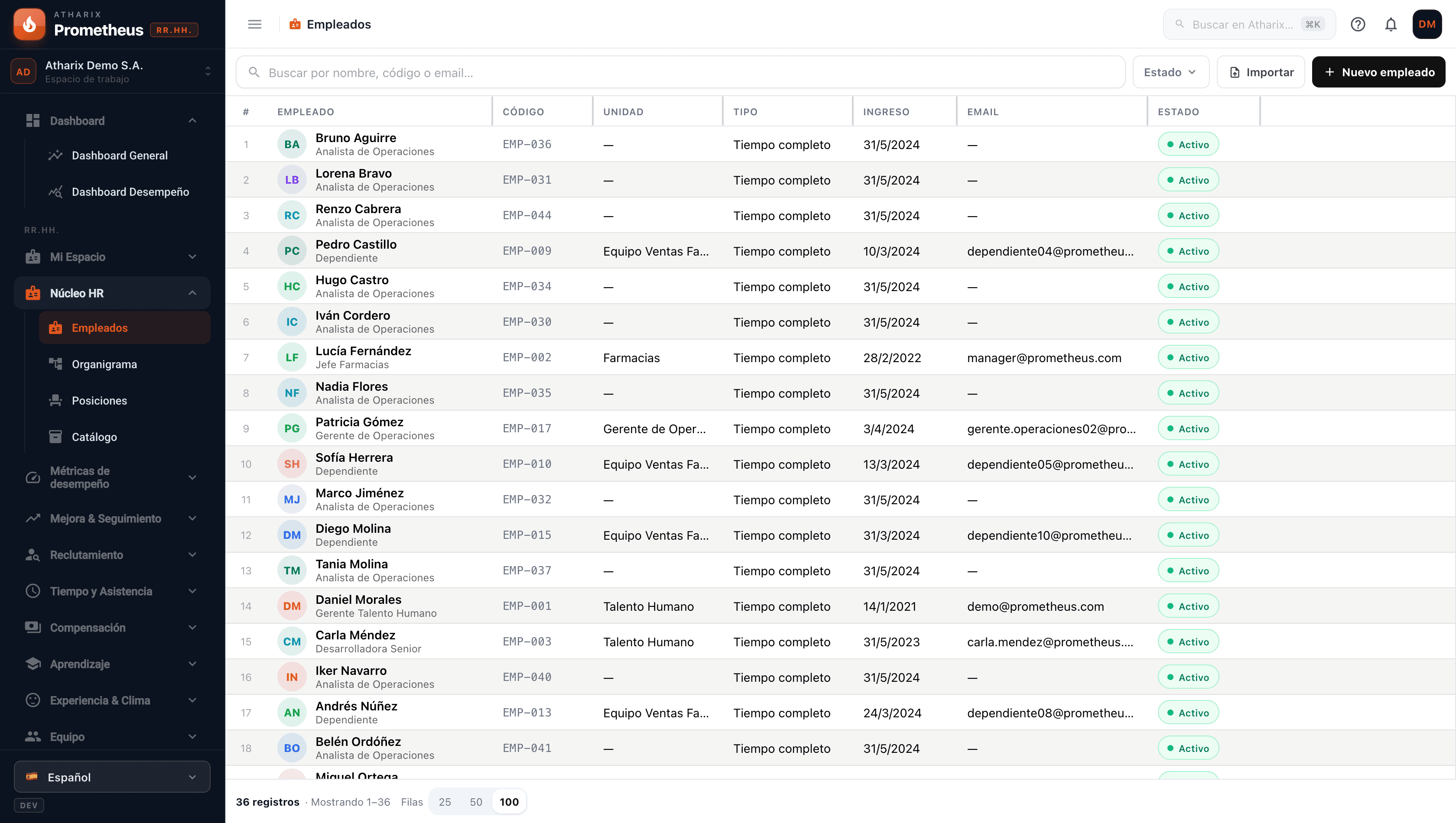Viewport: 1456px width, 823px height.
Task: Click the Dashboard General chart icon
Action: [x=55, y=156]
